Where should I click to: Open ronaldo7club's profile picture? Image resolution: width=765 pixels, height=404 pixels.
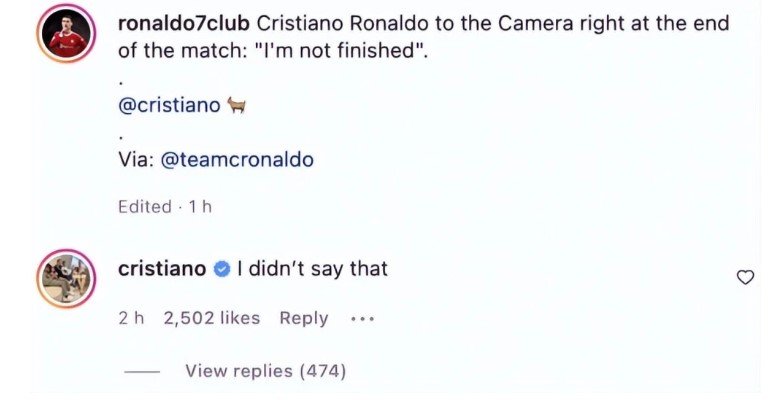66,37
